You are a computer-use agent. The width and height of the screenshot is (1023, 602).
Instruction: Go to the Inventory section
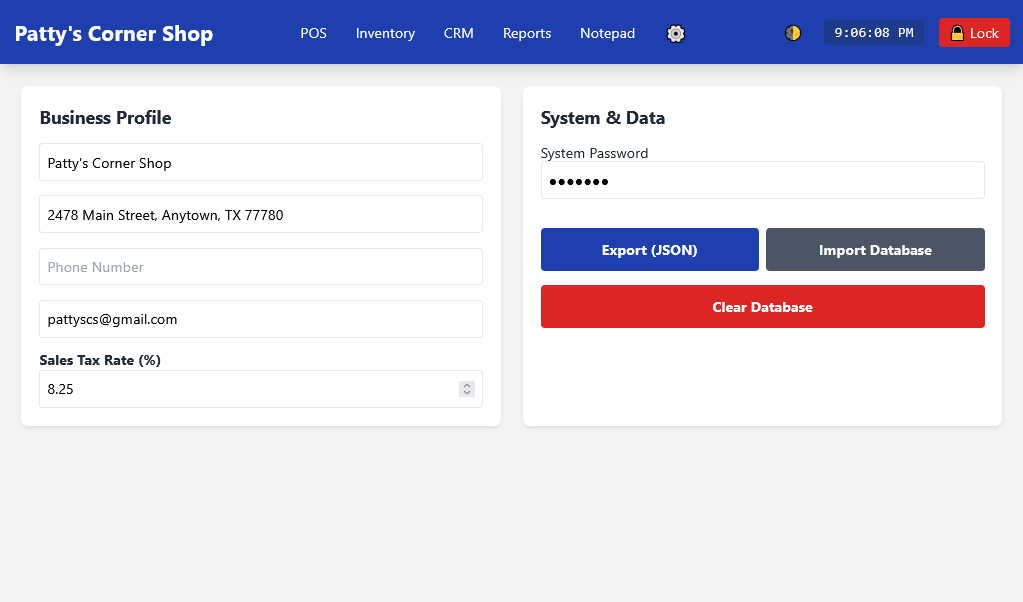pyautogui.click(x=385, y=33)
